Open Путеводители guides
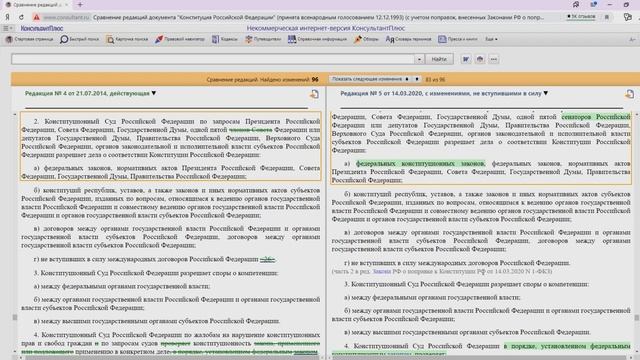The height and width of the screenshot is (360, 640). pos(263,39)
